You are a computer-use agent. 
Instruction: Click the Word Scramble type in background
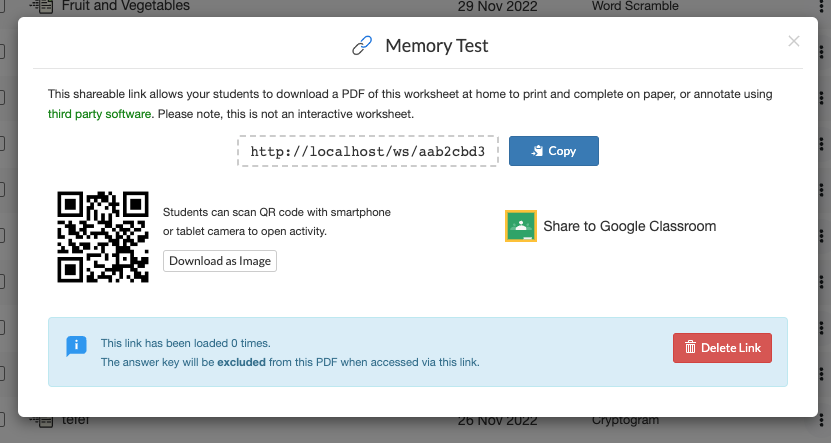(x=635, y=6)
